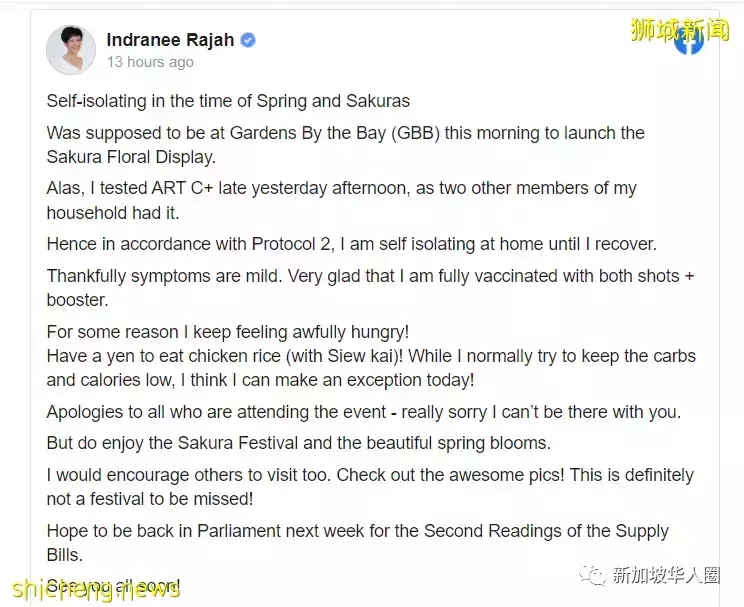Click the 'Sakura Floral Display.' line
Viewport: 744px width, 607px height.
[131, 157]
